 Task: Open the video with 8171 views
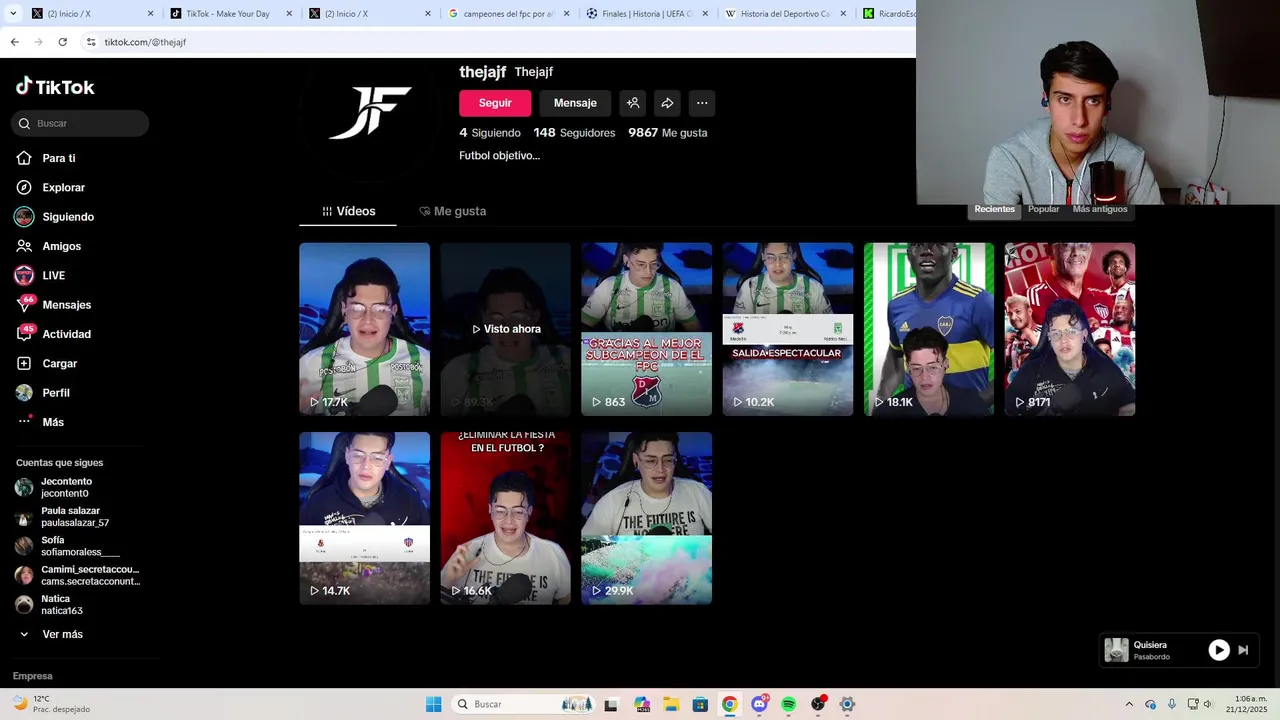pyautogui.click(x=1070, y=329)
